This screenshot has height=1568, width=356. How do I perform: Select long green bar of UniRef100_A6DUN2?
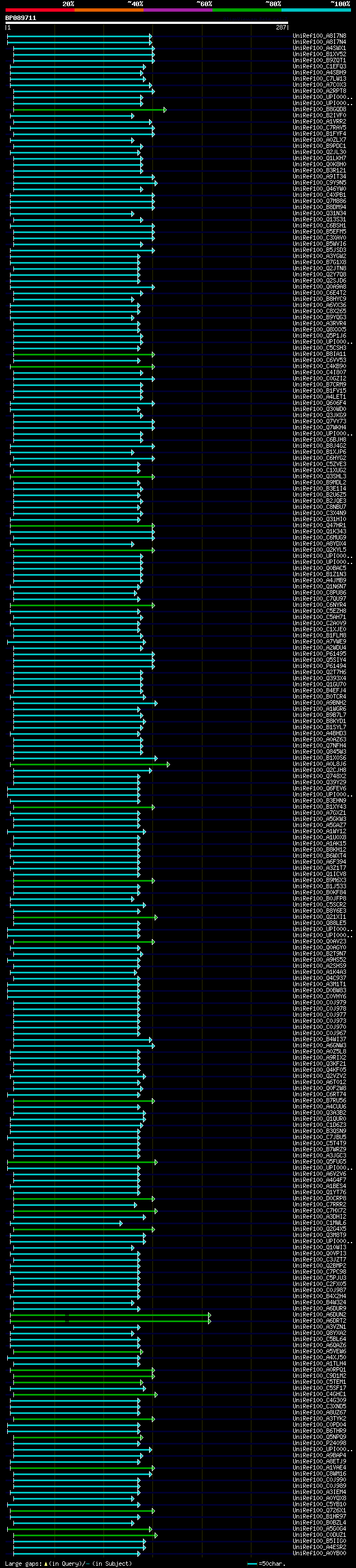(110, 1315)
